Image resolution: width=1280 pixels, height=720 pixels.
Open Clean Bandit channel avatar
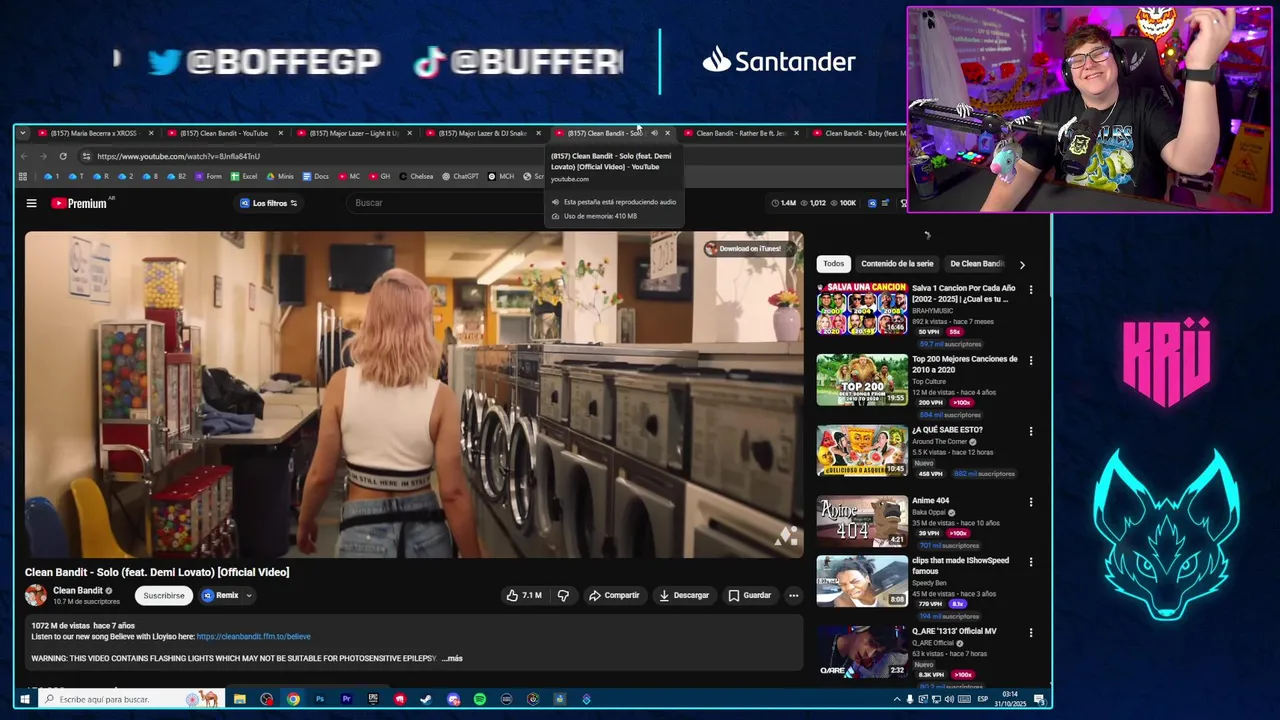pyautogui.click(x=36, y=595)
